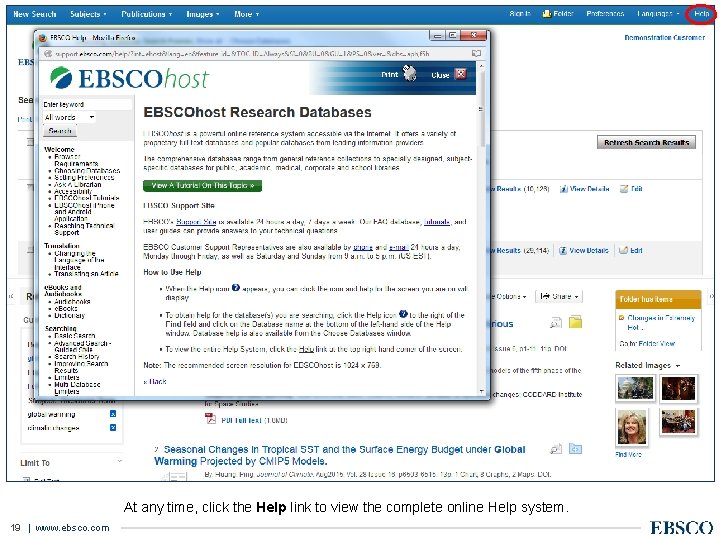
Task: Open the Publications menu in top bar
Action: click(x=146, y=14)
